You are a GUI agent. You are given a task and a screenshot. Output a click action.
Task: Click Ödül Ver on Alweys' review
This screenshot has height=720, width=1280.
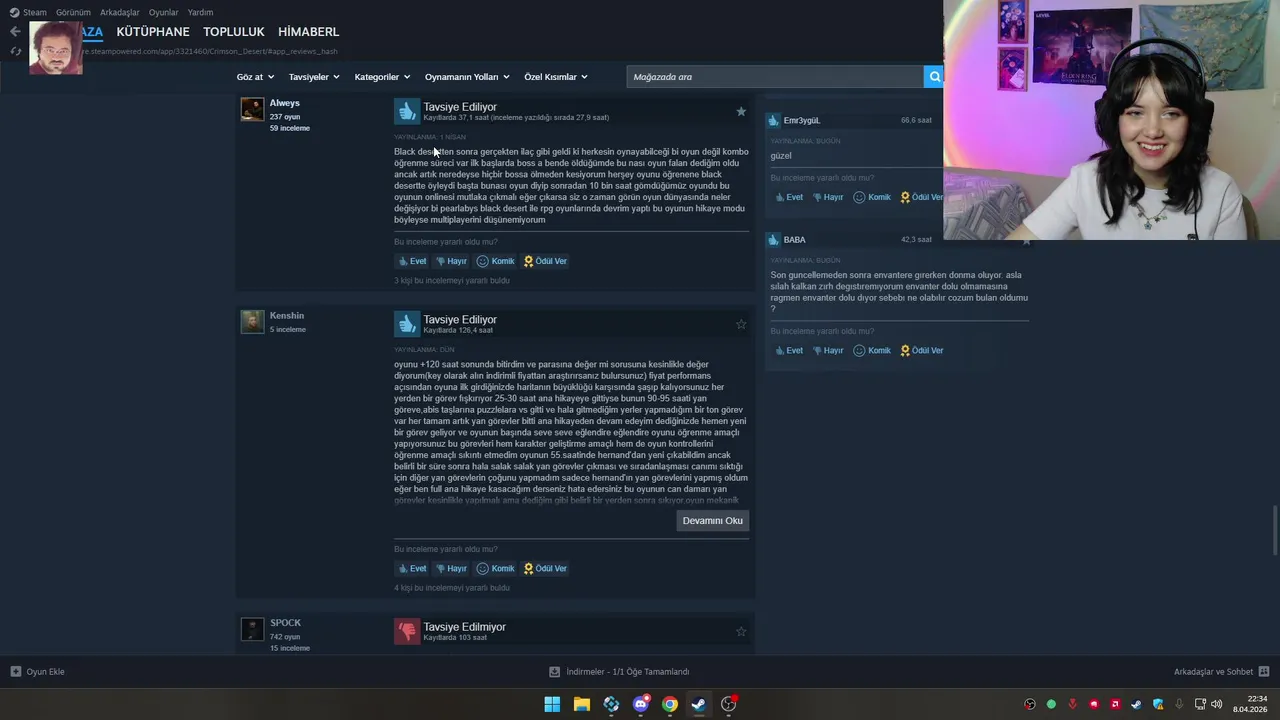point(545,261)
